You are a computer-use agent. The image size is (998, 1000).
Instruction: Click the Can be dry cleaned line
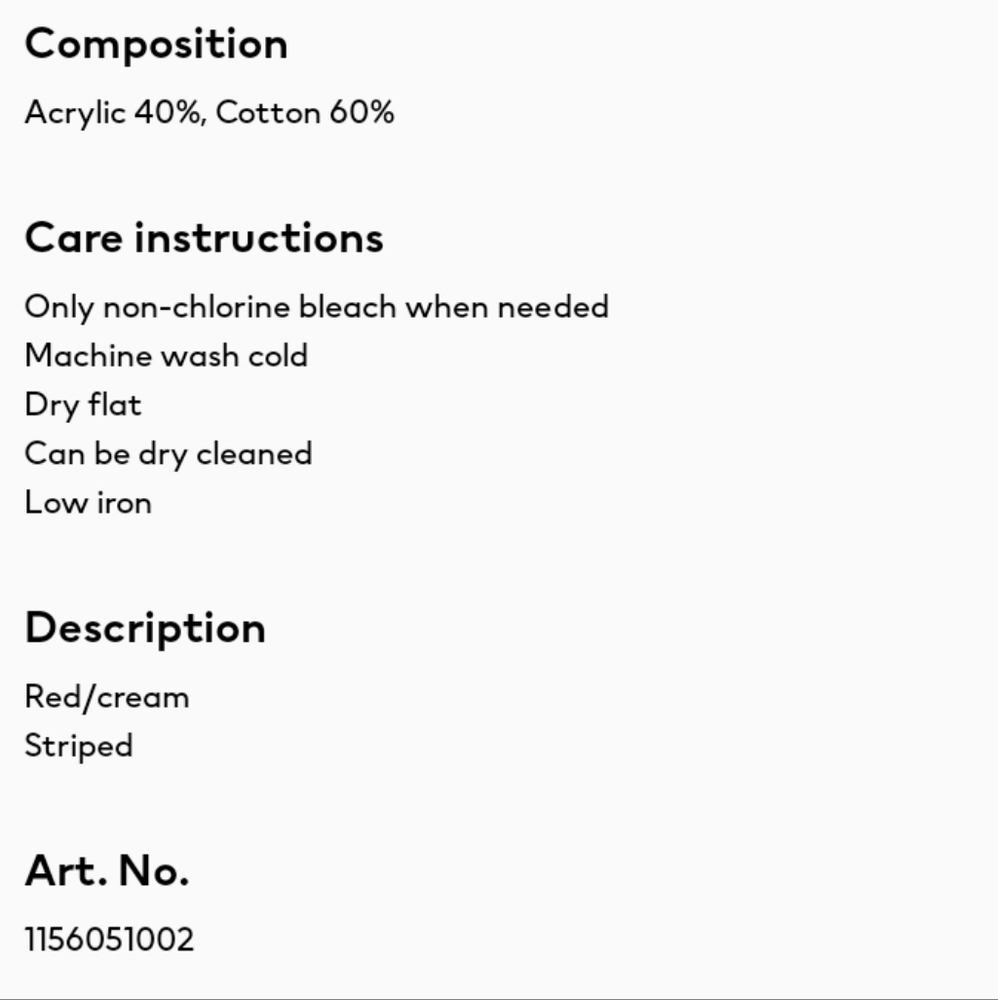point(168,454)
